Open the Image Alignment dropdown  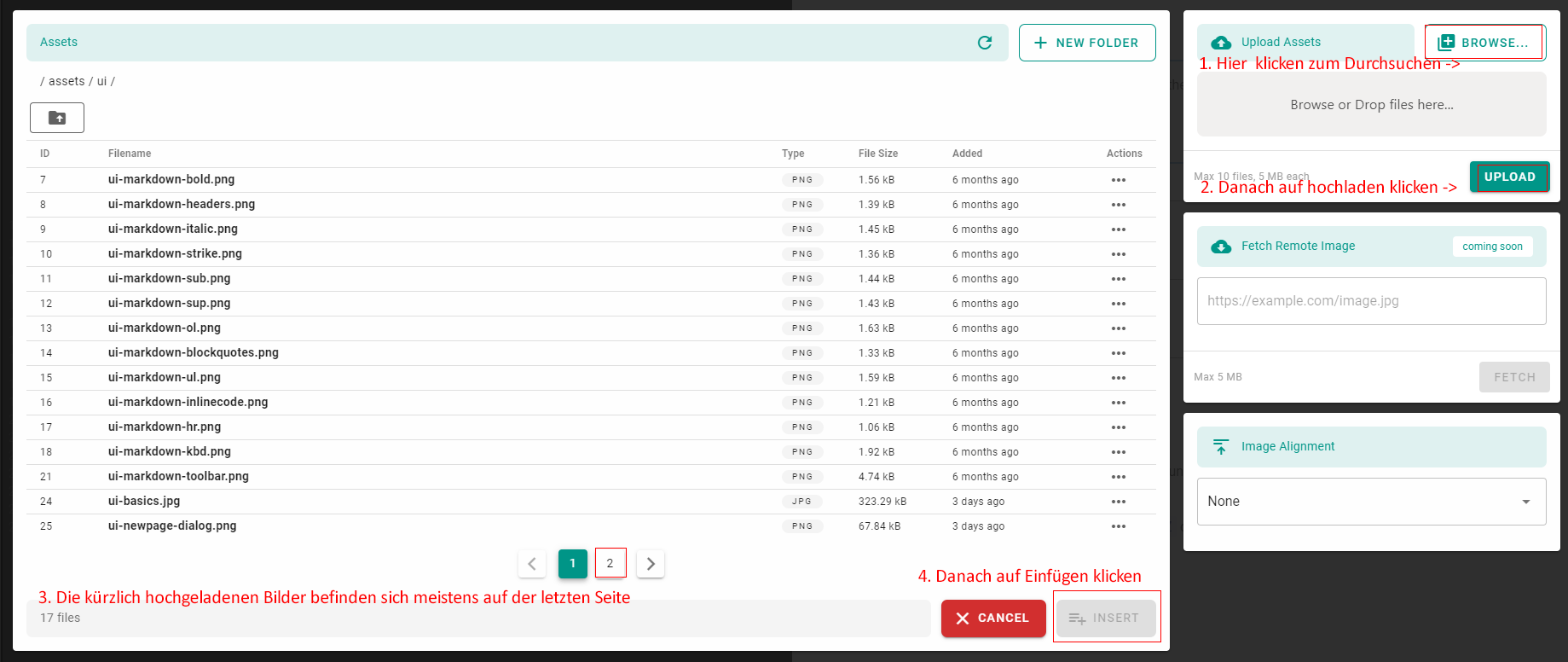(x=1371, y=502)
